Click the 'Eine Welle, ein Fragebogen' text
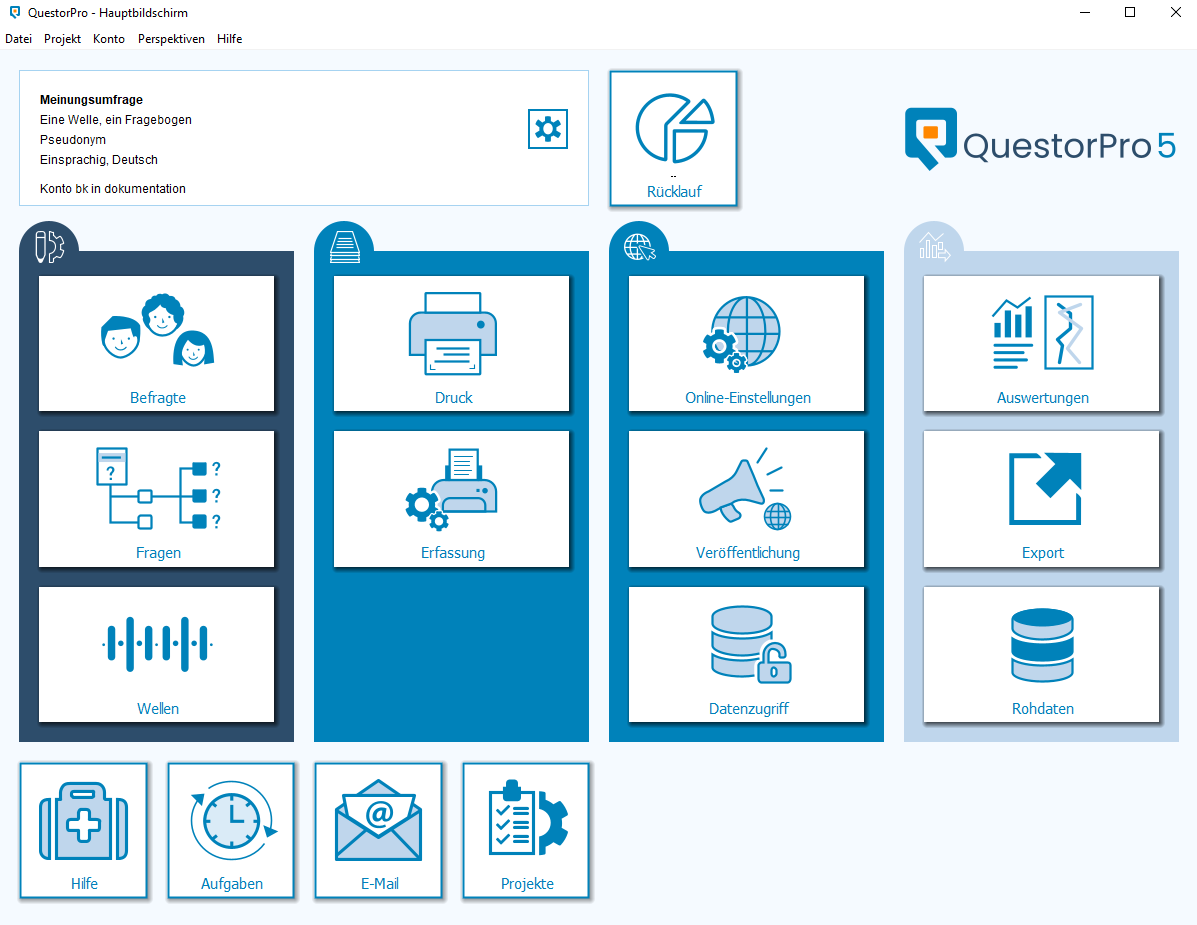Viewport: 1197px width, 925px height. 116,120
